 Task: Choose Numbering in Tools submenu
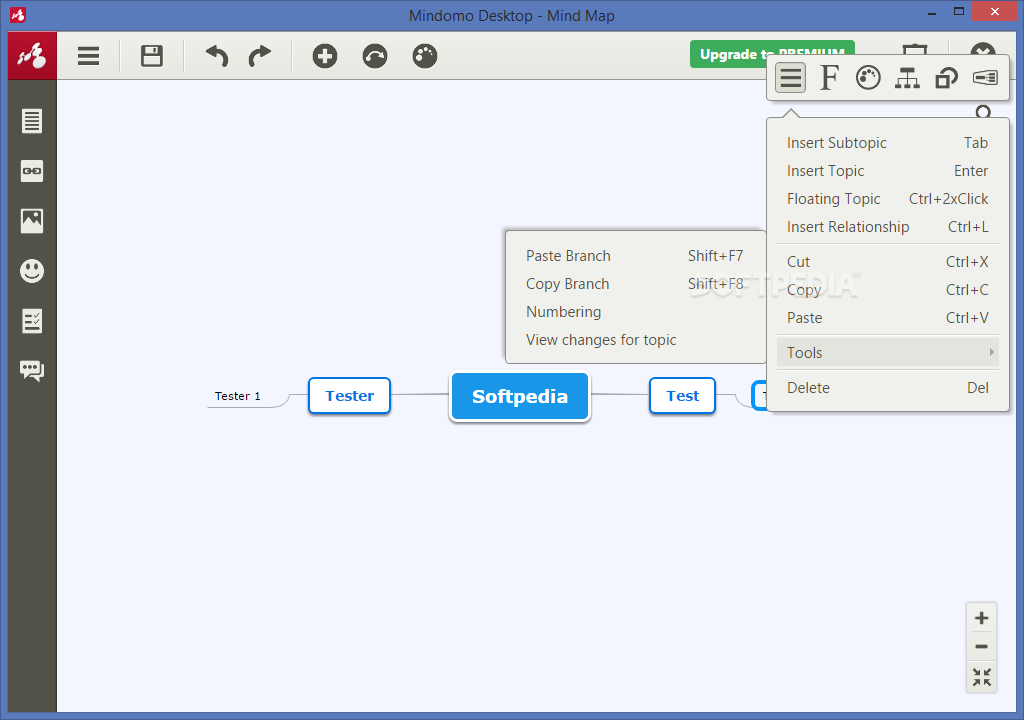pos(635,312)
